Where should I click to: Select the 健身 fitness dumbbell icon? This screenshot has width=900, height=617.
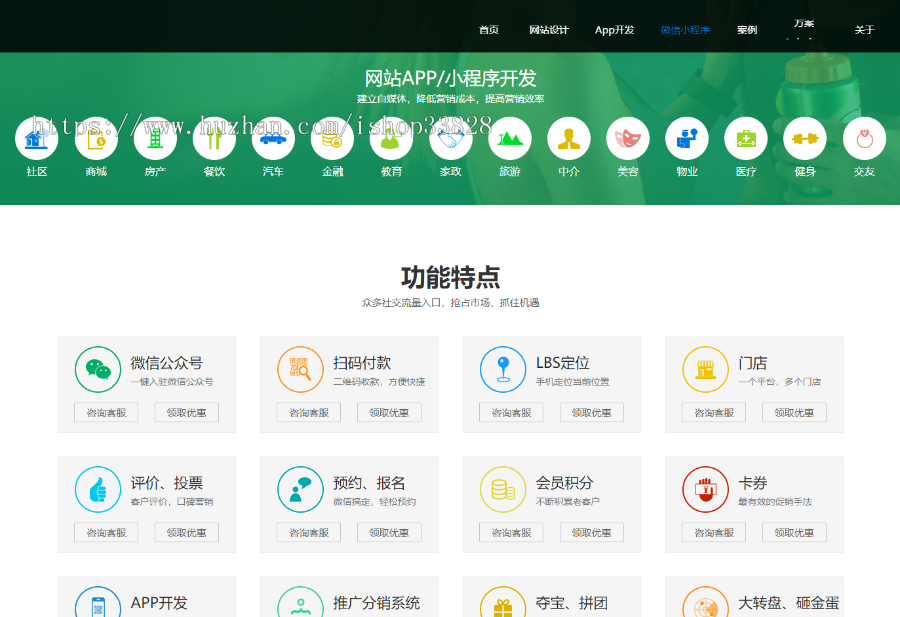coord(805,139)
